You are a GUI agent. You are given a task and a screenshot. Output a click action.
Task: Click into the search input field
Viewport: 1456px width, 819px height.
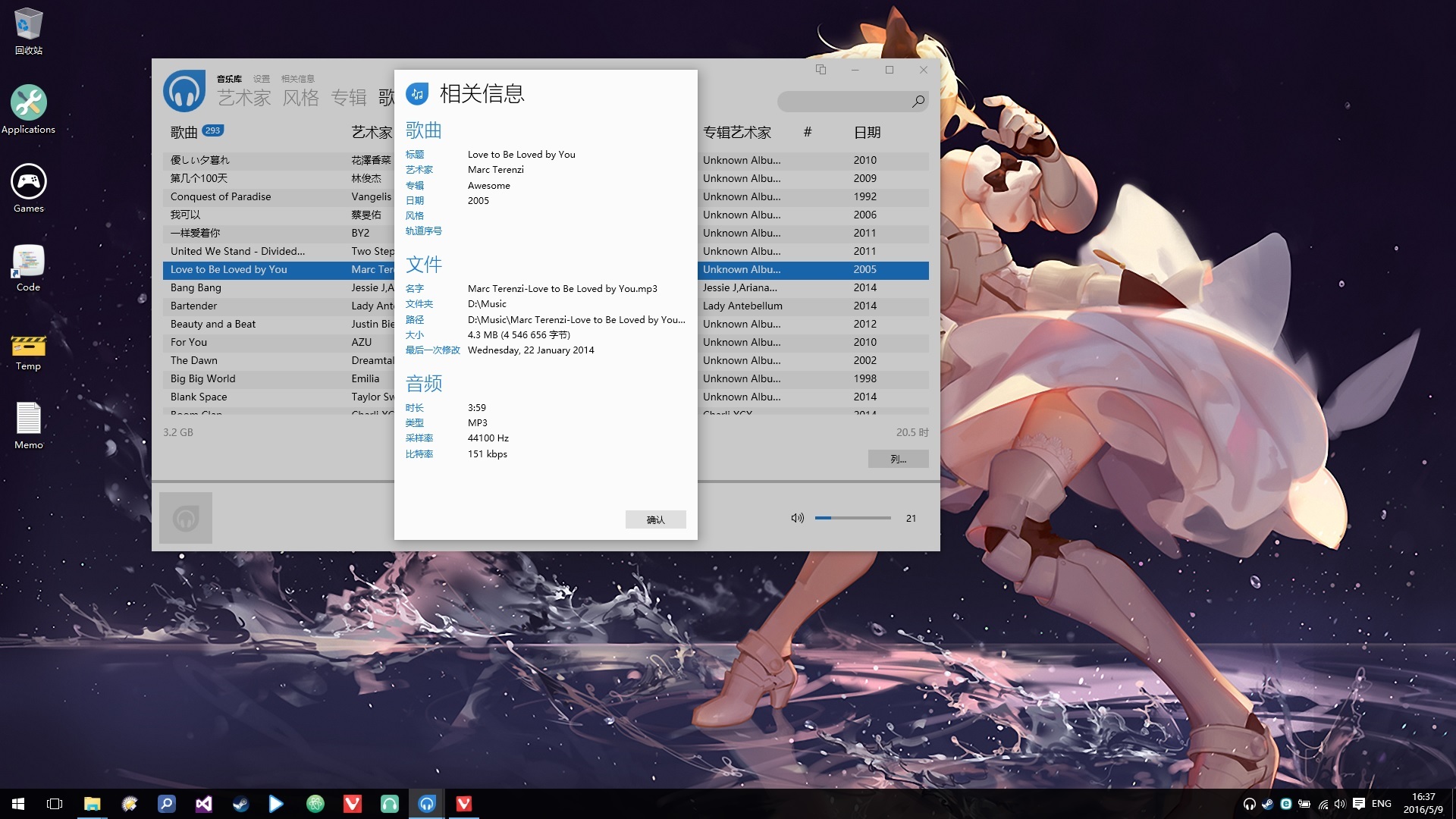(x=842, y=101)
